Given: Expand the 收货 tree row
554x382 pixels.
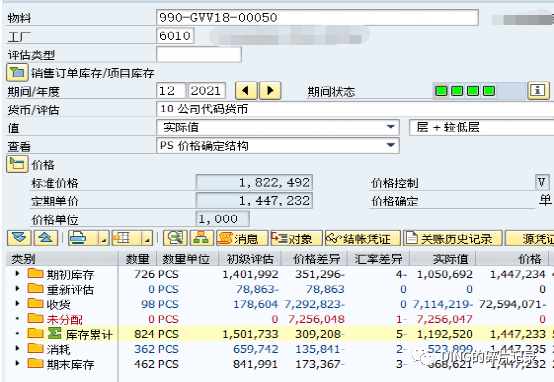Looking at the screenshot, I should coord(17,303).
